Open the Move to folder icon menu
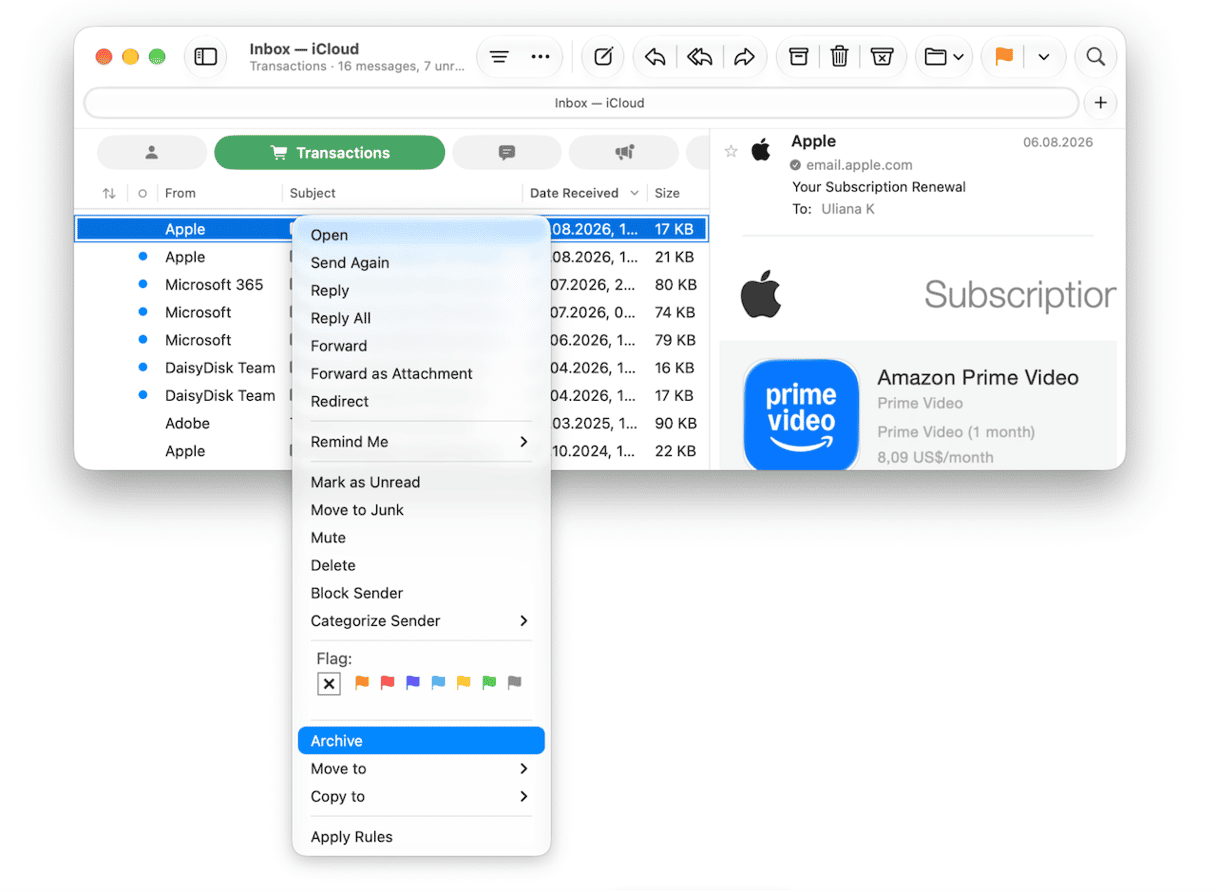This screenshot has height=892, width=1216. (x=943, y=57)
